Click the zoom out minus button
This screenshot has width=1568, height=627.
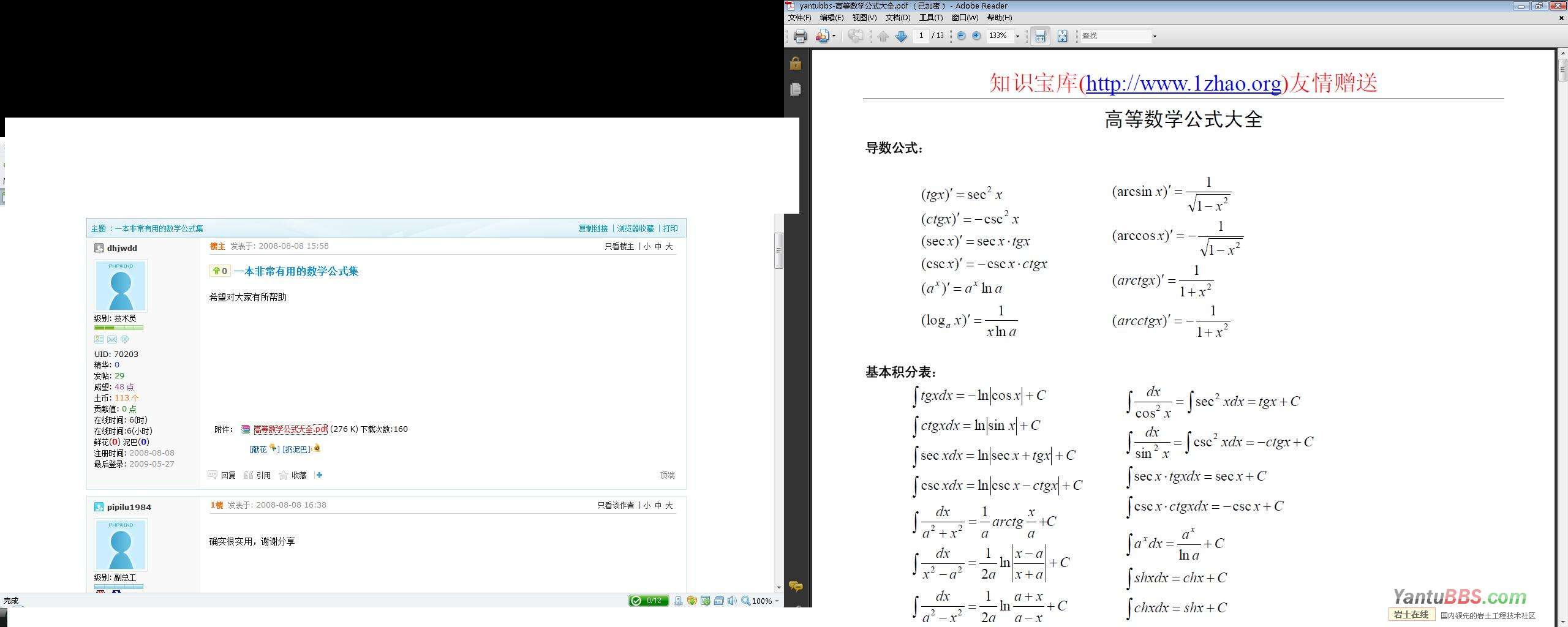[x=961, y=36]
